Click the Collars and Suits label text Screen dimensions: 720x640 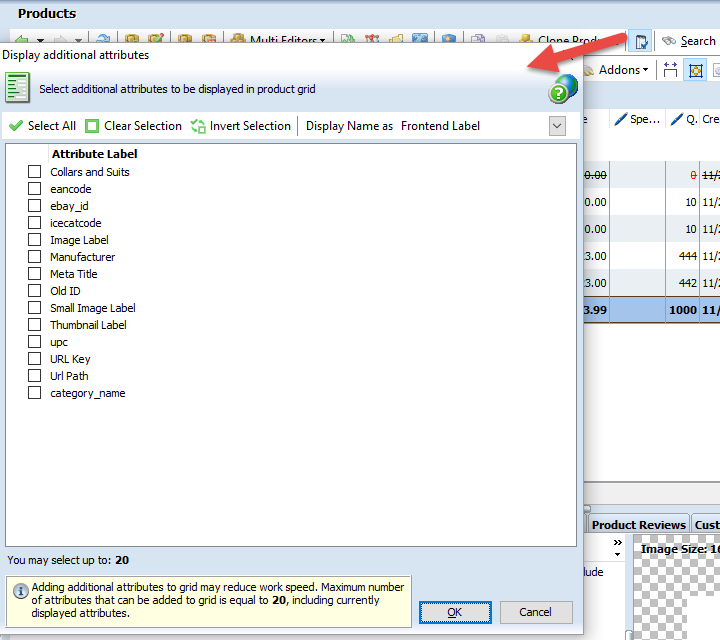pyautogui.click(x=90, y=172)
